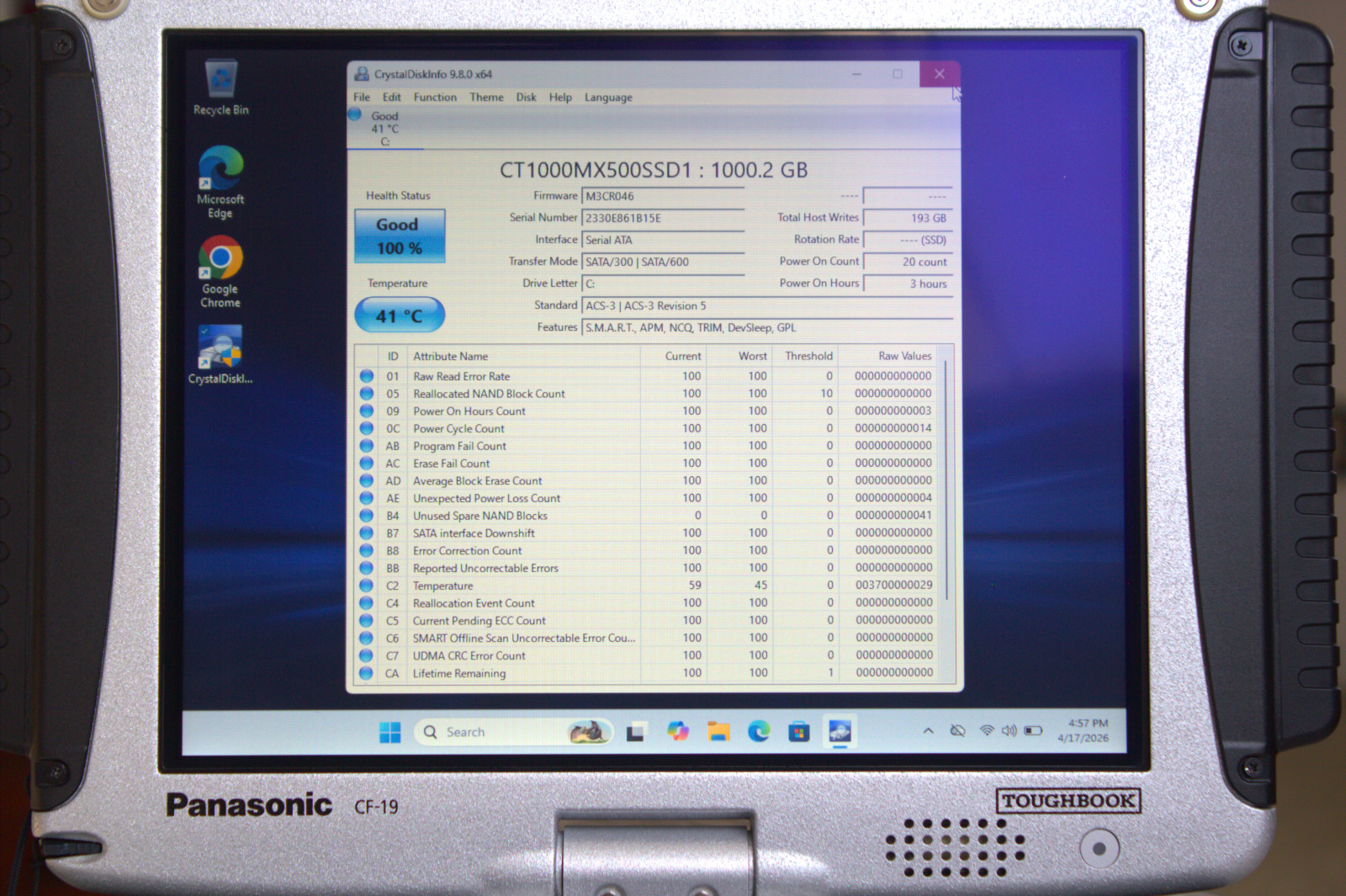This screenshot has width=1346, height=896.
Task: Click the Threshold column header
Action: point(806,357)
